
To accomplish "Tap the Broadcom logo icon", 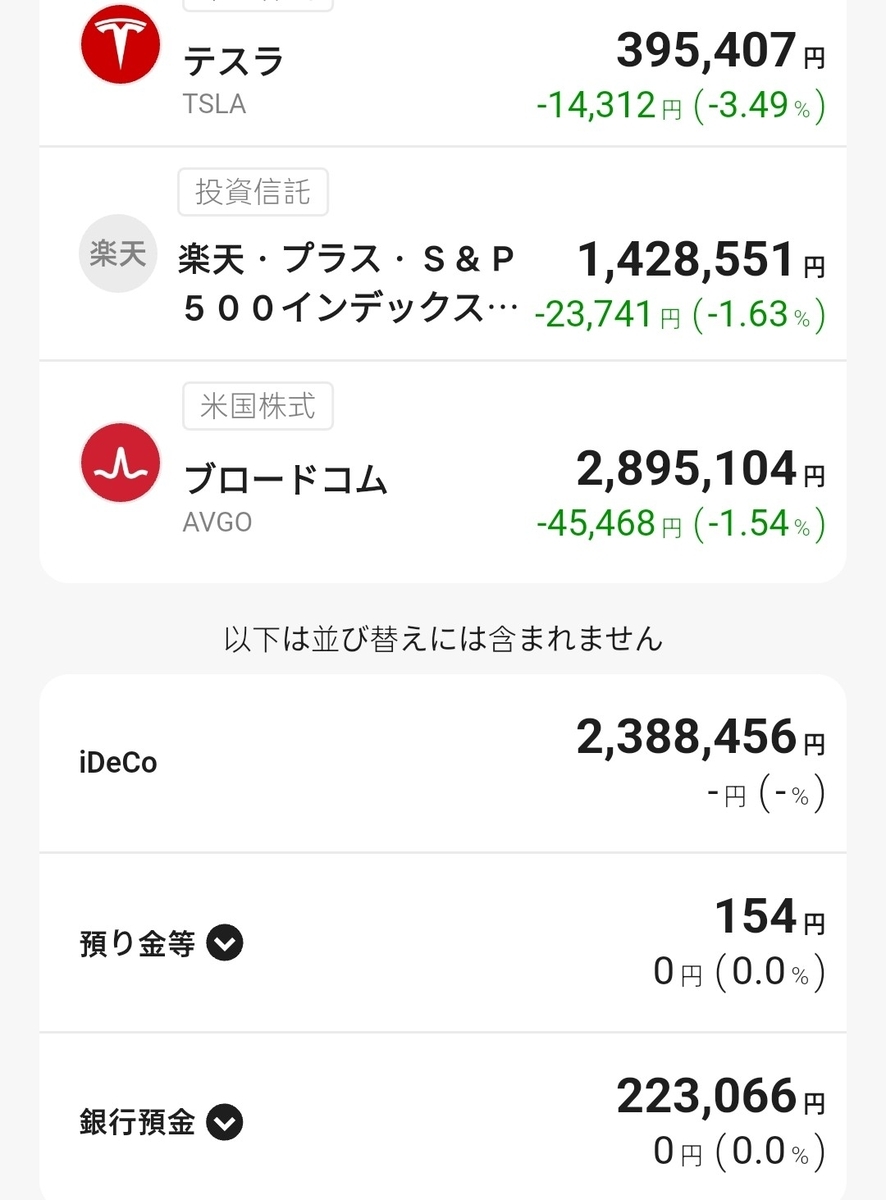I will tap(120, 463).
